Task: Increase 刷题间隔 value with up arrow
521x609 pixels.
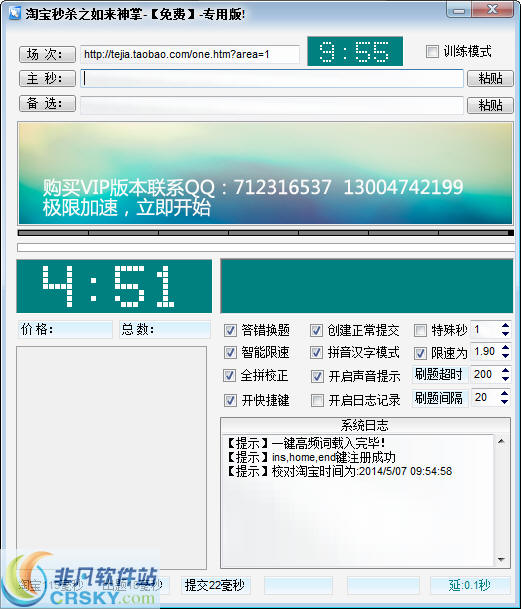Action: click(x=504, y=393)
